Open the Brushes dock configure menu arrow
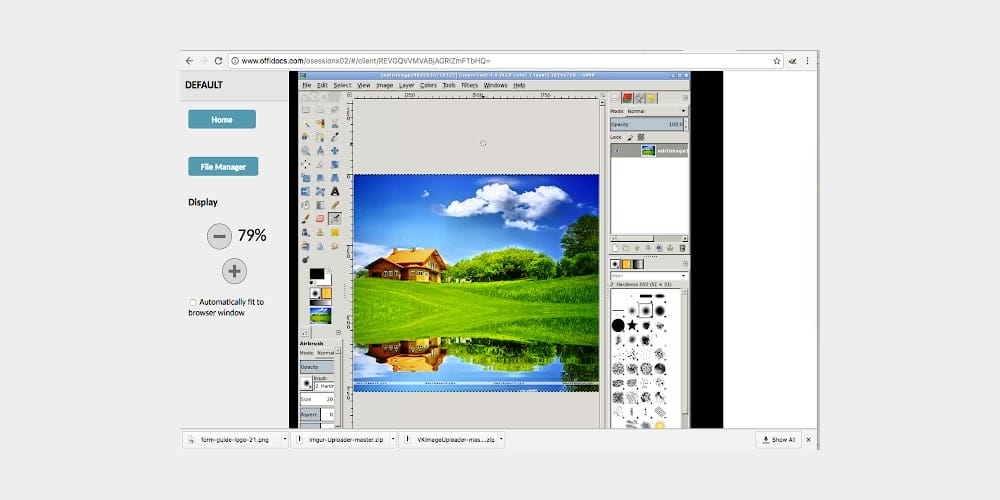This screenshot has height=500, width=1000. click(x=685, y=263)
